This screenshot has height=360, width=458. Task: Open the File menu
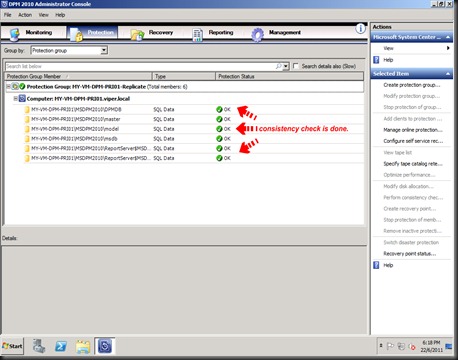7,15
